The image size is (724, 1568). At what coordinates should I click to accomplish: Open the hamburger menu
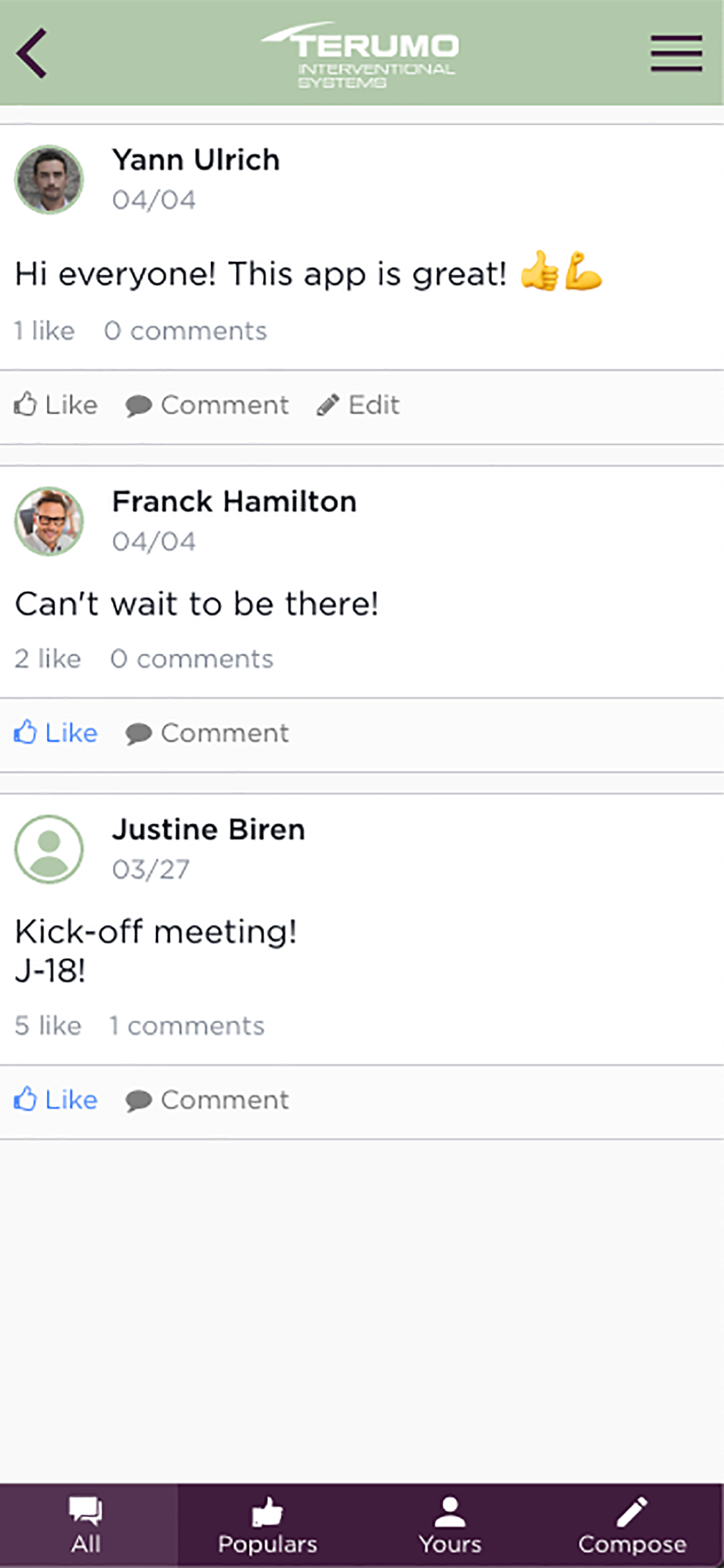pyautogui.click(x=675, y=53)
